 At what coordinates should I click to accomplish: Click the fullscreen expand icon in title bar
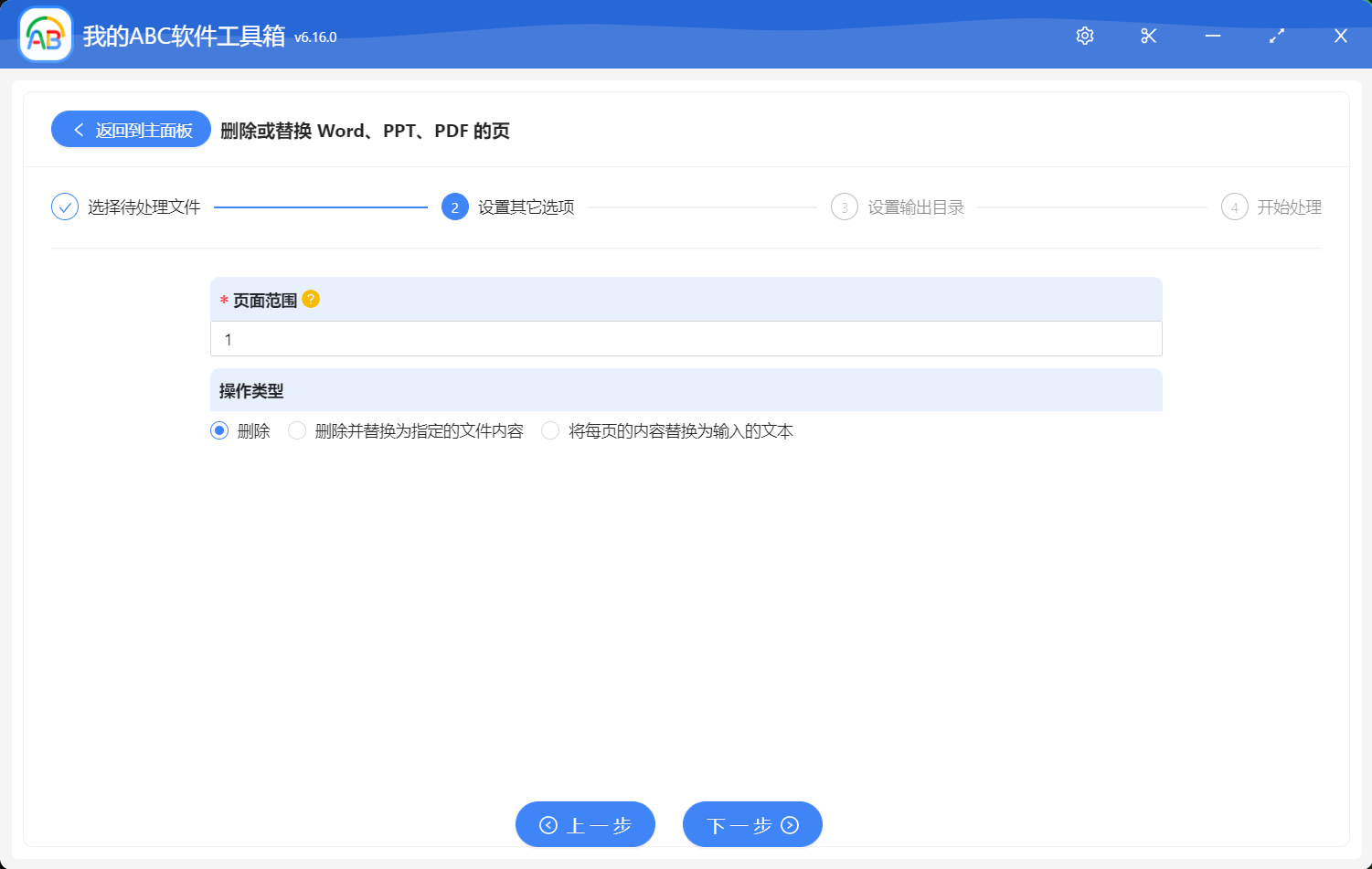tap(1277, 36)
